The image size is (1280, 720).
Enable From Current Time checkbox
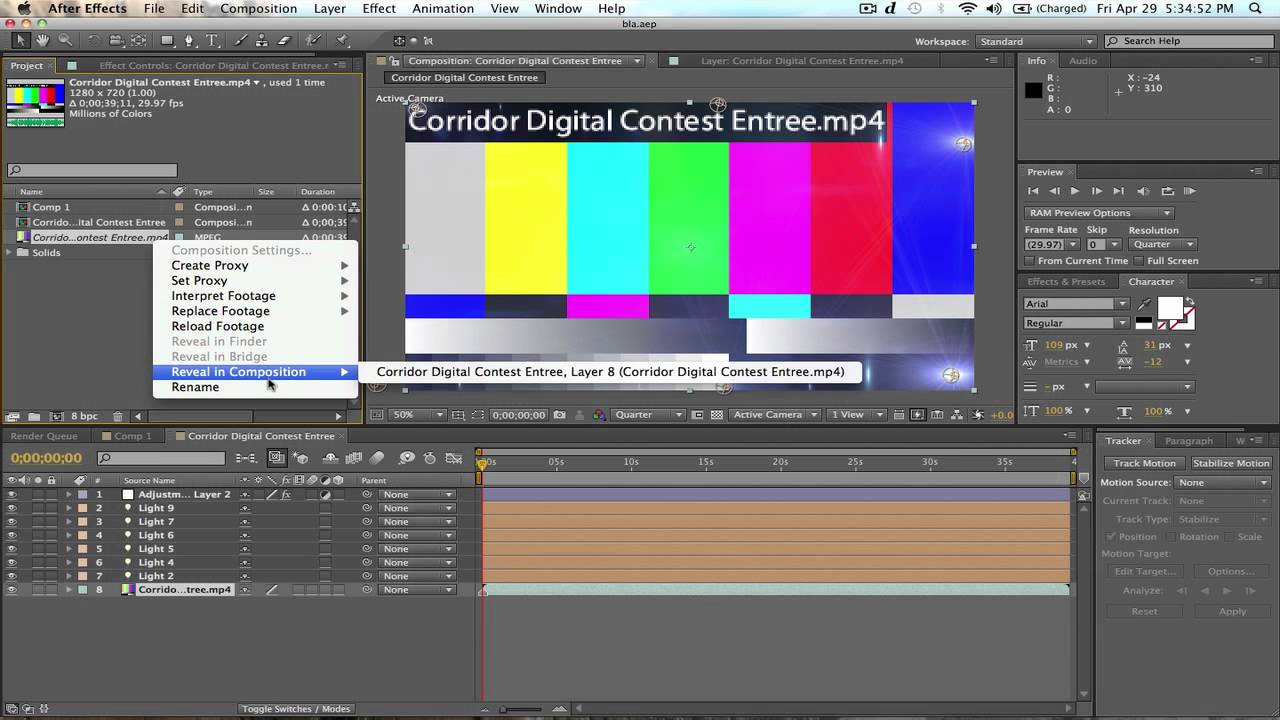[1030, 261]
